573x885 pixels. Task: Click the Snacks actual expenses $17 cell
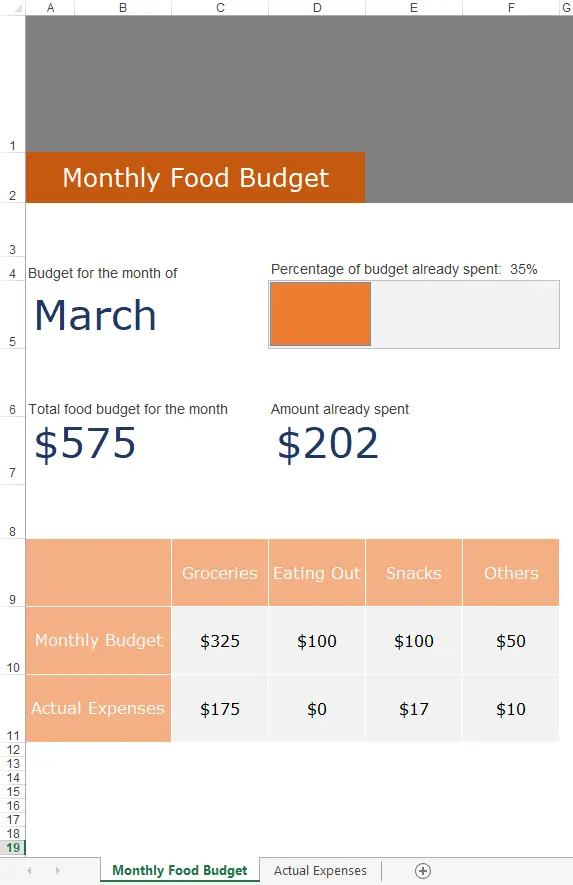pos(414,709)
